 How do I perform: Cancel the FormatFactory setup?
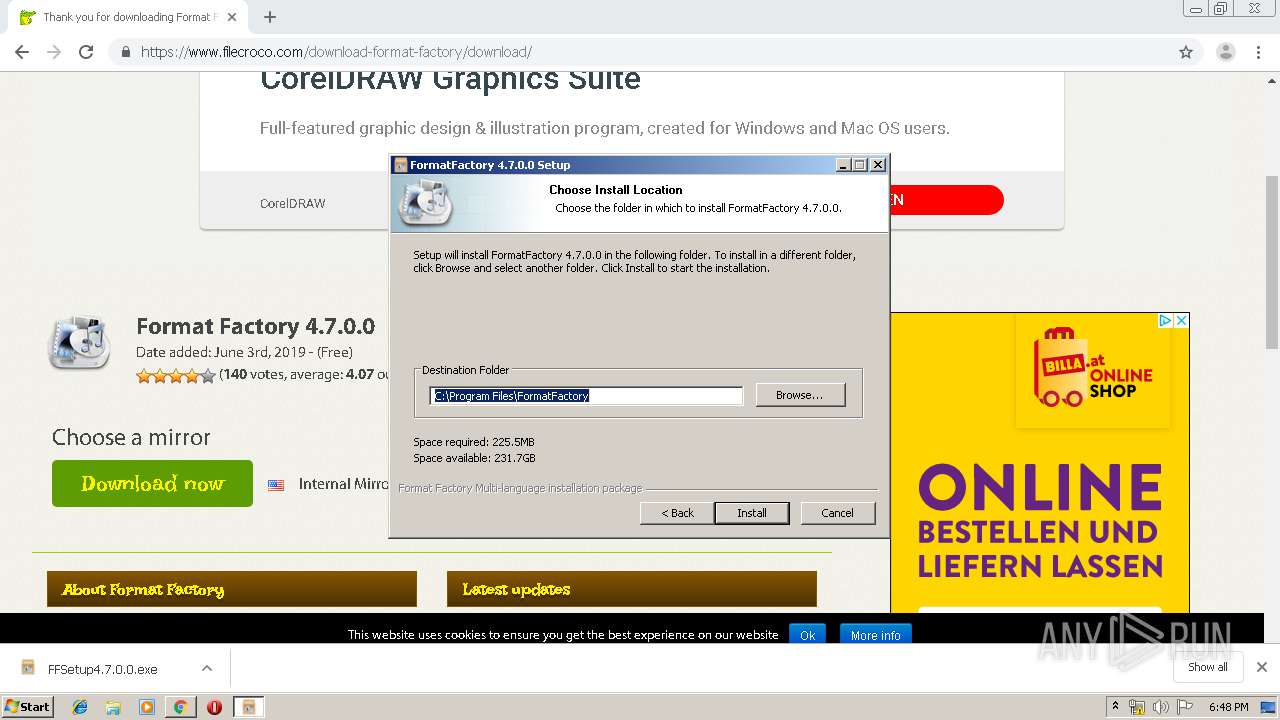coord(838,513)
